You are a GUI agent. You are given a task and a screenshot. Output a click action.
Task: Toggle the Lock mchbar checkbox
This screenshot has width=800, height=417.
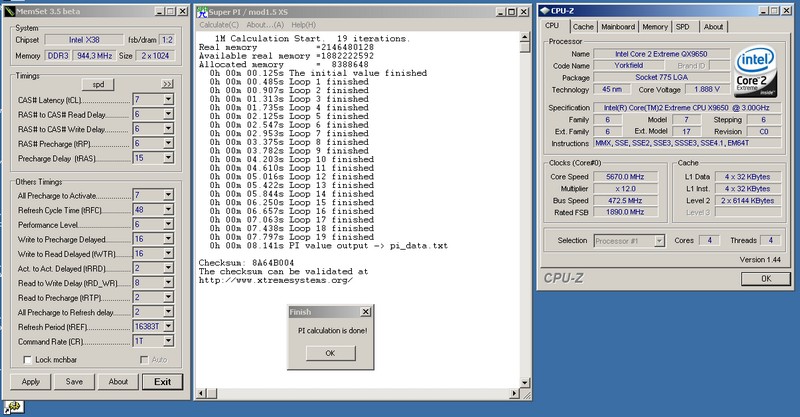tap(28, 360)
